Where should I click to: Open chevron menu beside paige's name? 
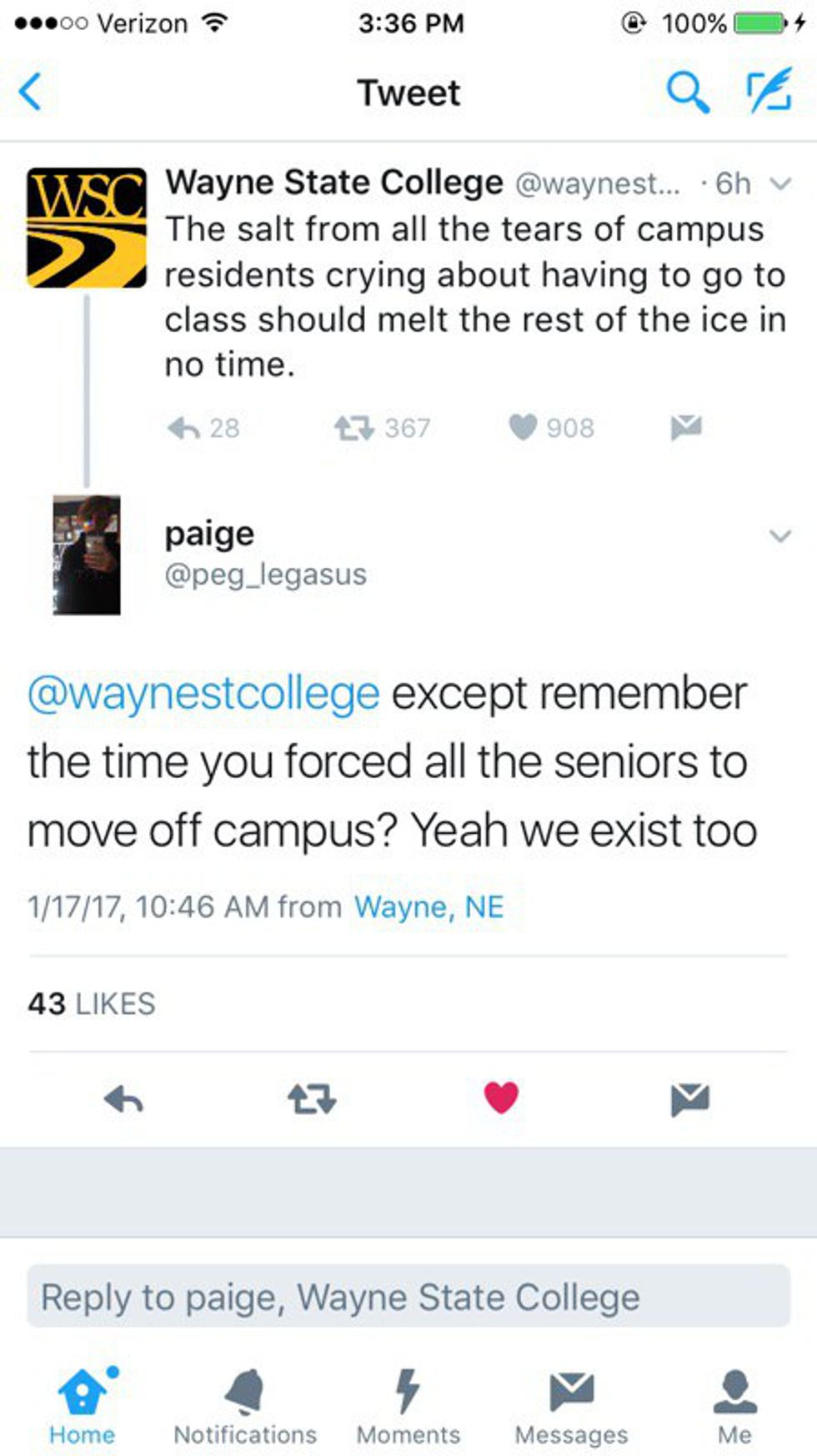[780, 536]
